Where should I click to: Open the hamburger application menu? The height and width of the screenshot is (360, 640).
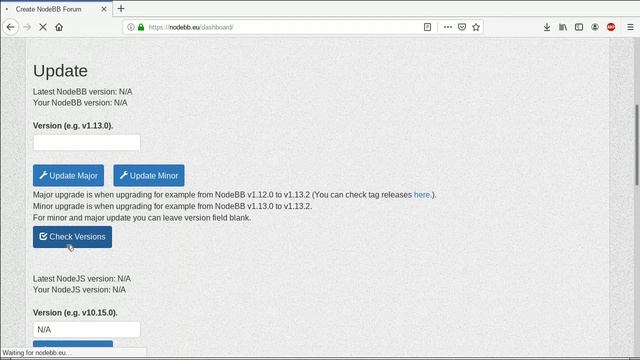coord(630,27)
